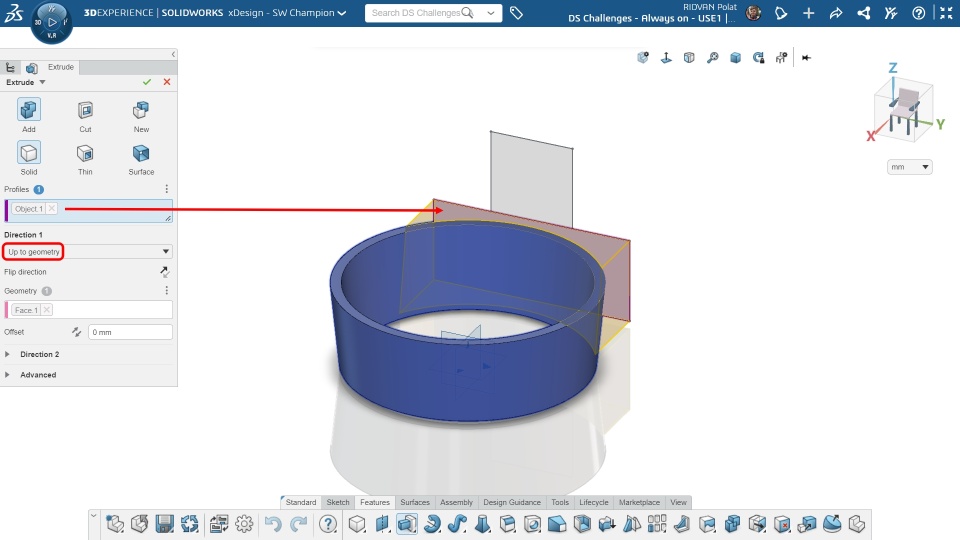This screenshot has width=960, height=540.
Task: Confirm the Extrude with the green checkmark
Action: point(147,82)
